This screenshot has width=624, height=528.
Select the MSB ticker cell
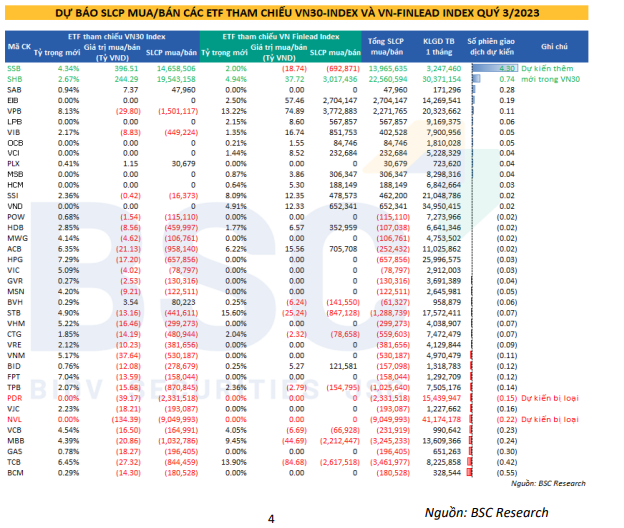coord(15,174)
